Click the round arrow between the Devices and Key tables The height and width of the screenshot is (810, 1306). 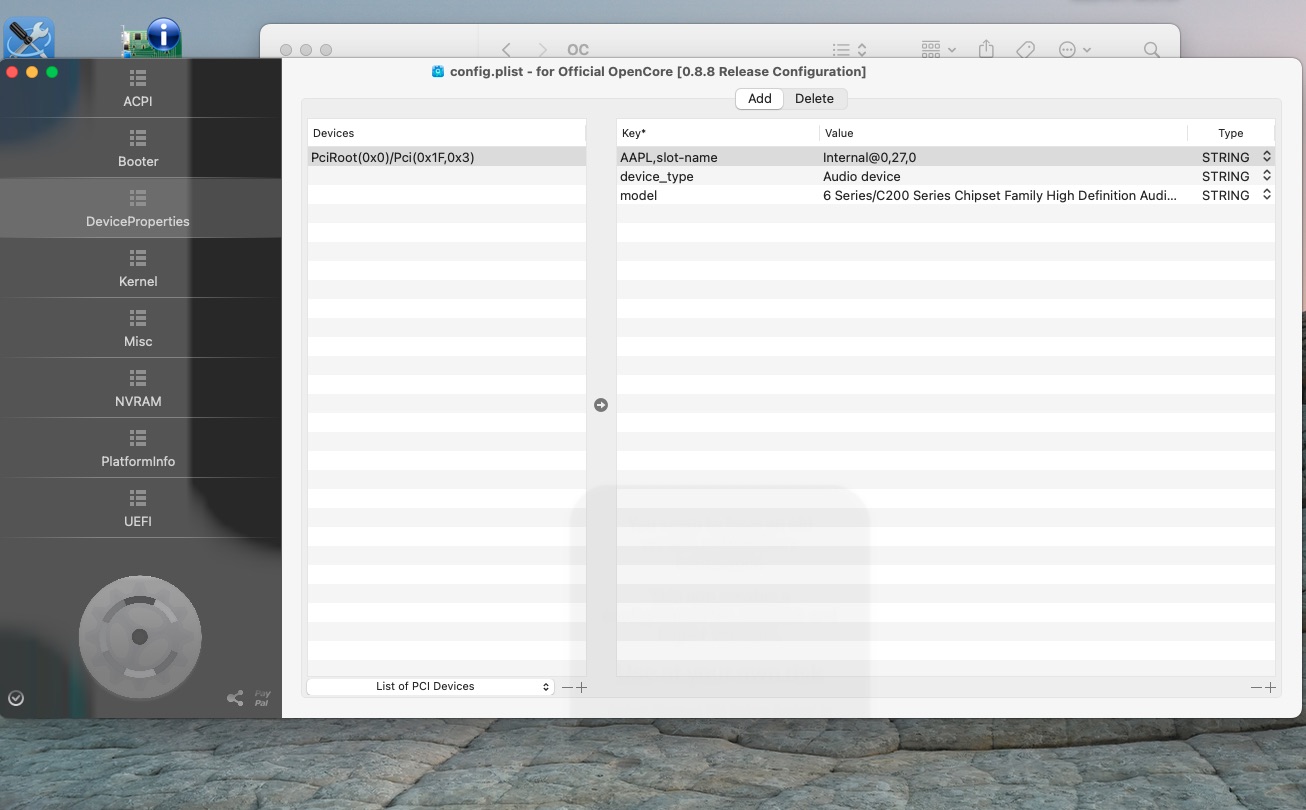click(601, 405)
